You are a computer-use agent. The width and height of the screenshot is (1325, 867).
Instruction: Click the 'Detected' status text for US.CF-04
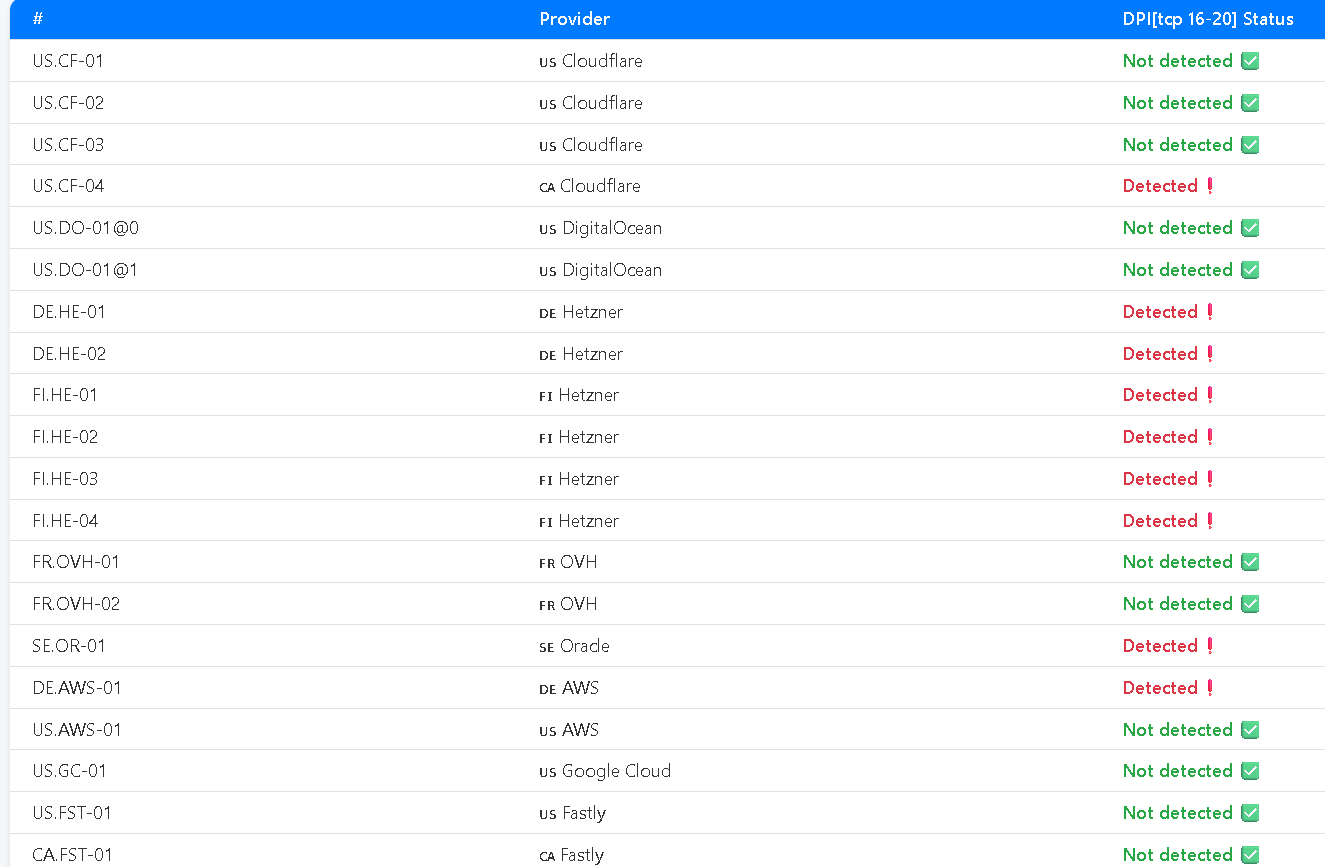1160,186
